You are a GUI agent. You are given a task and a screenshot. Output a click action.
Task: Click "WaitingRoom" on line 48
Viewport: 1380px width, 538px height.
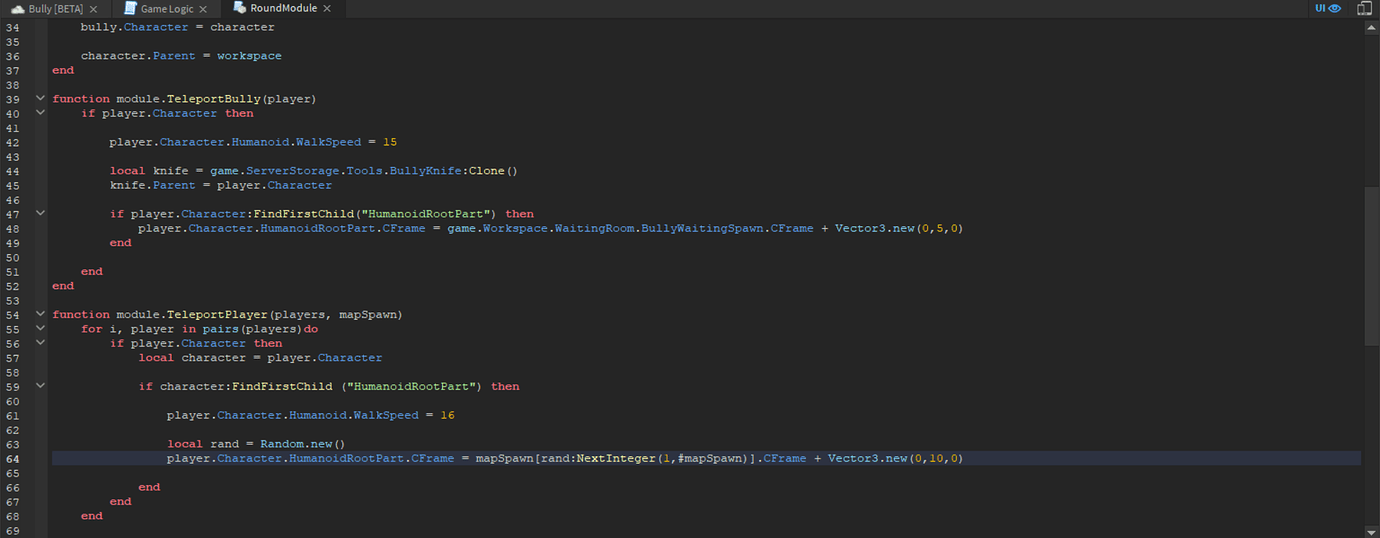[x=594, y=228]
